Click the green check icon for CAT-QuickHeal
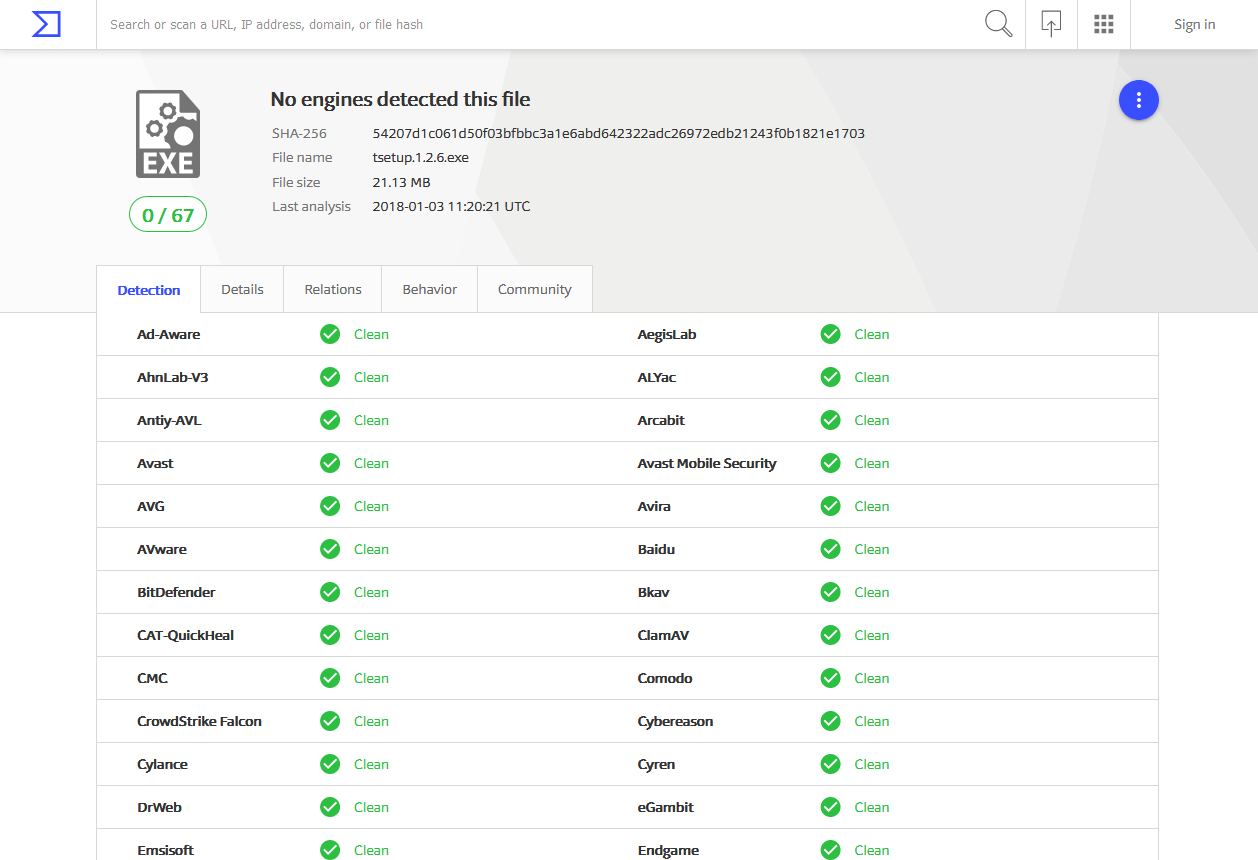This screenshot has width=1258, height=860. coord(330,635)
